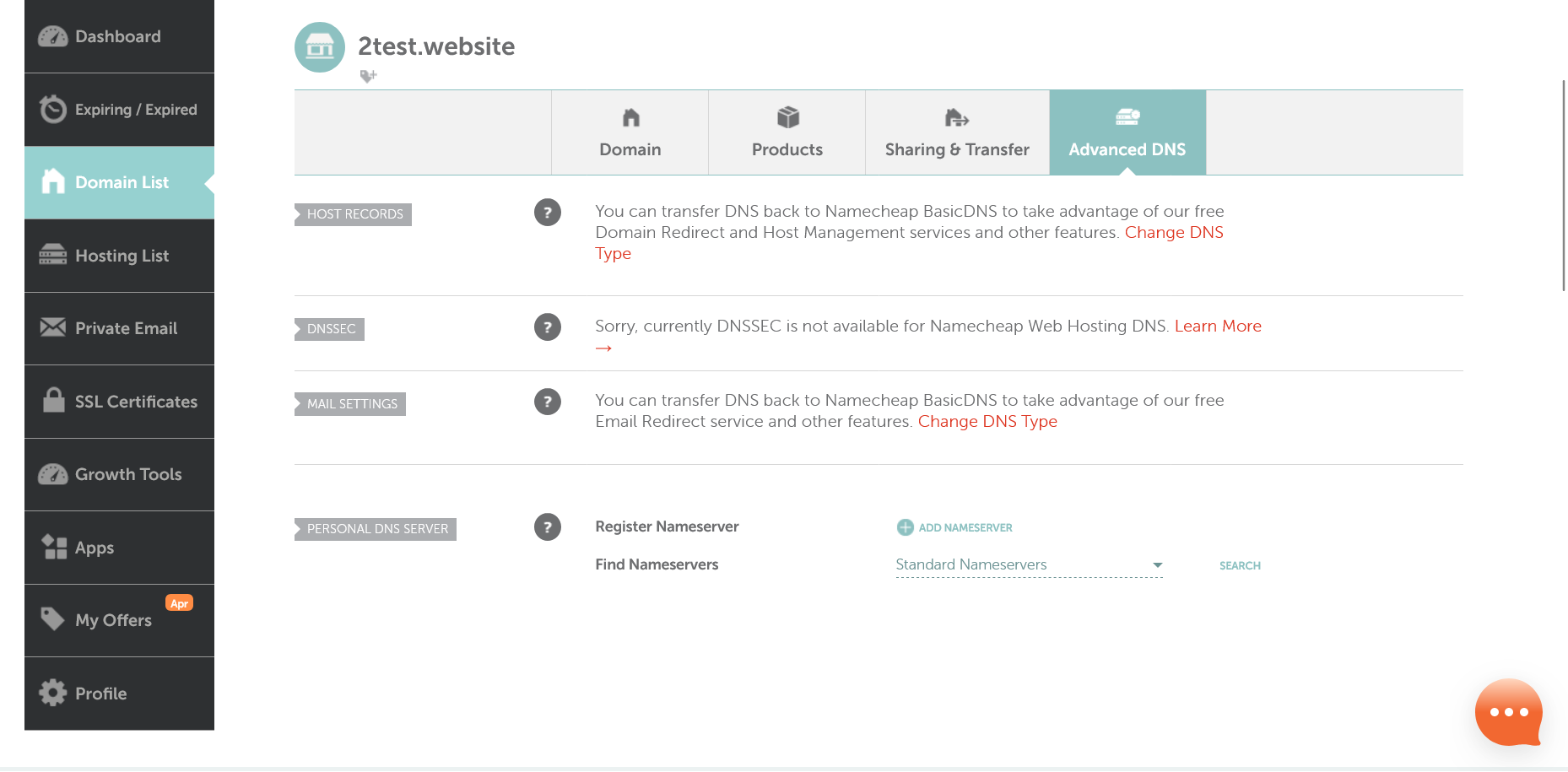Screen dimensions: 1568x772
Task: Click the Apps grid icon
Action: click(x=54, y=547)
